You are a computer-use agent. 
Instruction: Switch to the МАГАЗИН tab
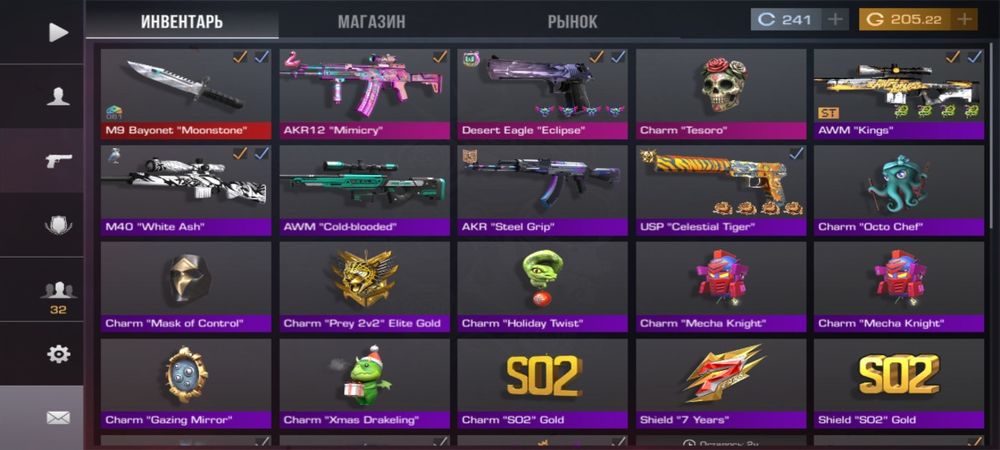click(x=371, y=22)
